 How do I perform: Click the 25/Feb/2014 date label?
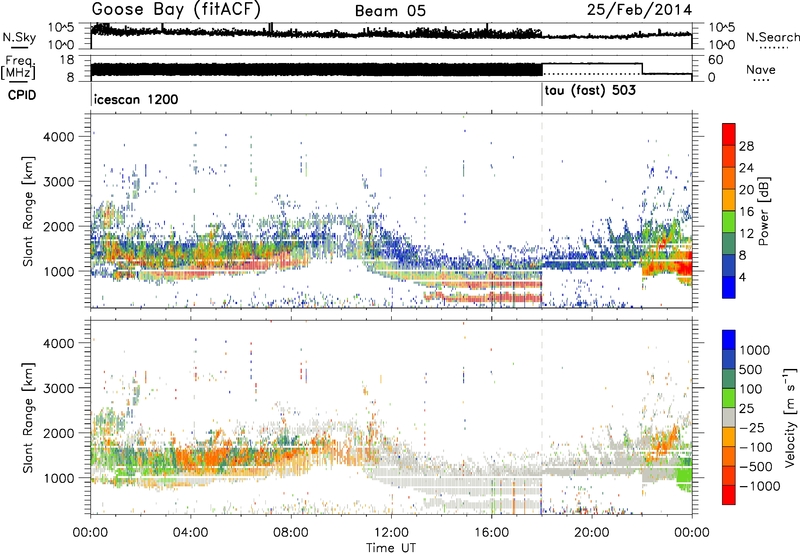(639, 10)
